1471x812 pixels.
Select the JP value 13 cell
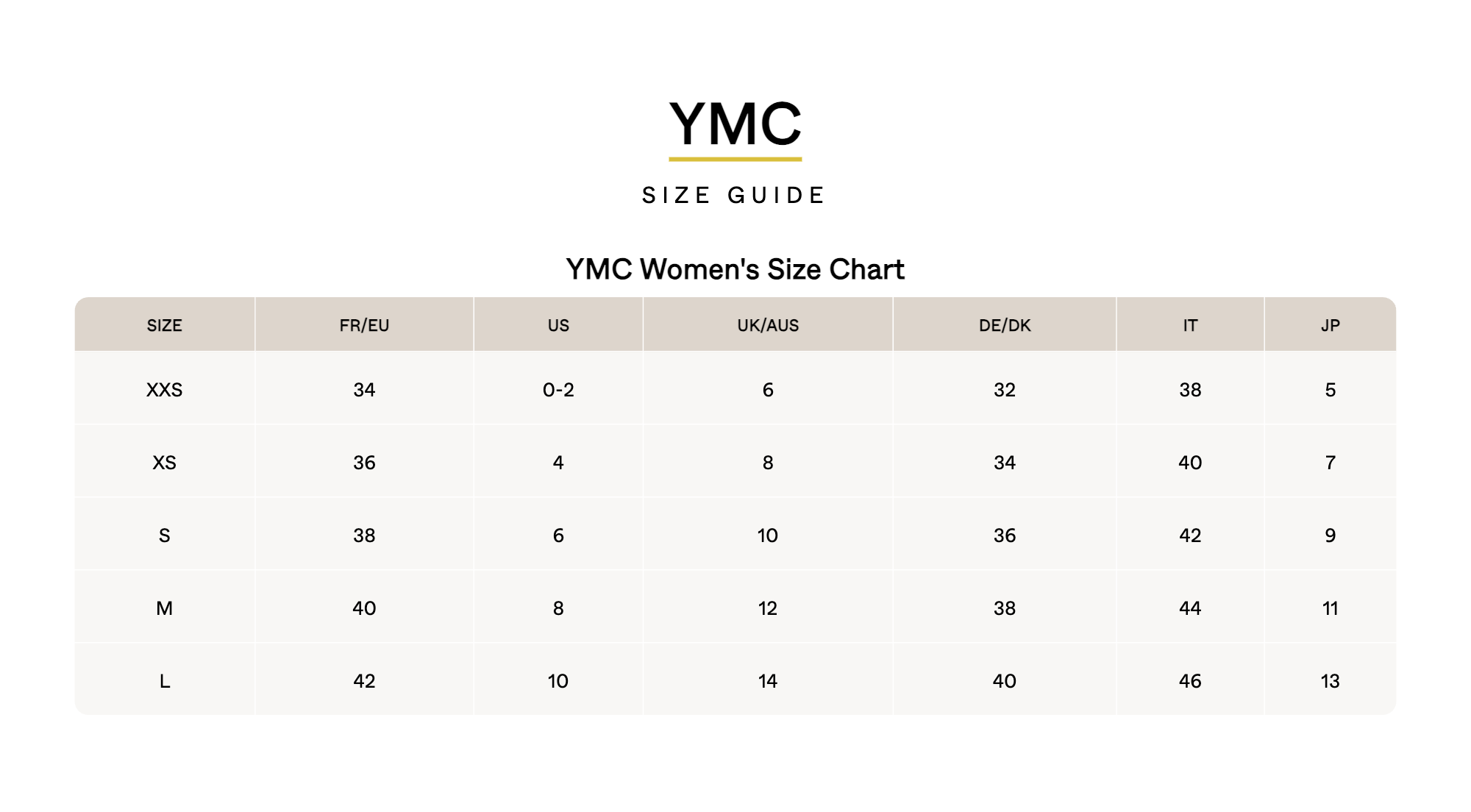point(1331,681)
